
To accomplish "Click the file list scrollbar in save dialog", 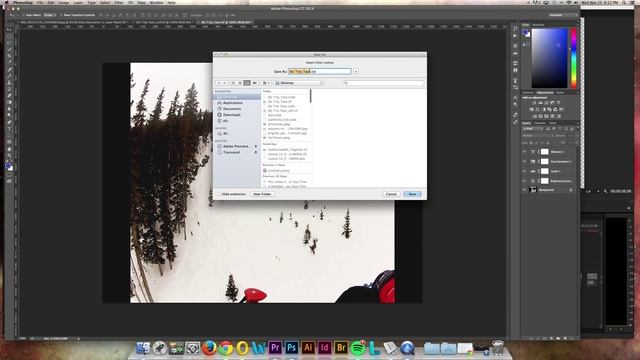I will pos(311,96).
